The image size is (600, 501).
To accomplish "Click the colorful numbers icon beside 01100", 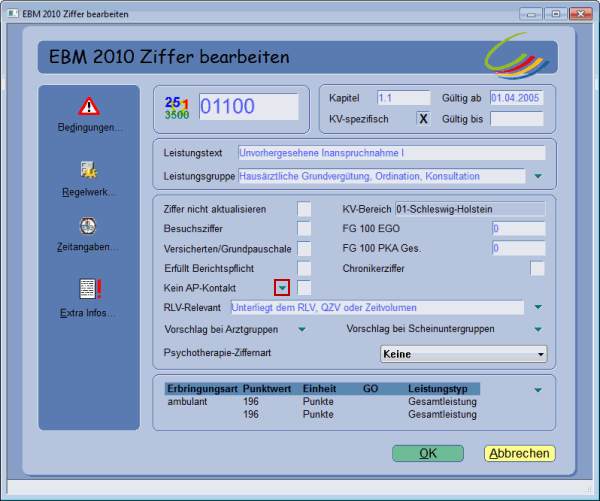I will [x=177, y=108].
